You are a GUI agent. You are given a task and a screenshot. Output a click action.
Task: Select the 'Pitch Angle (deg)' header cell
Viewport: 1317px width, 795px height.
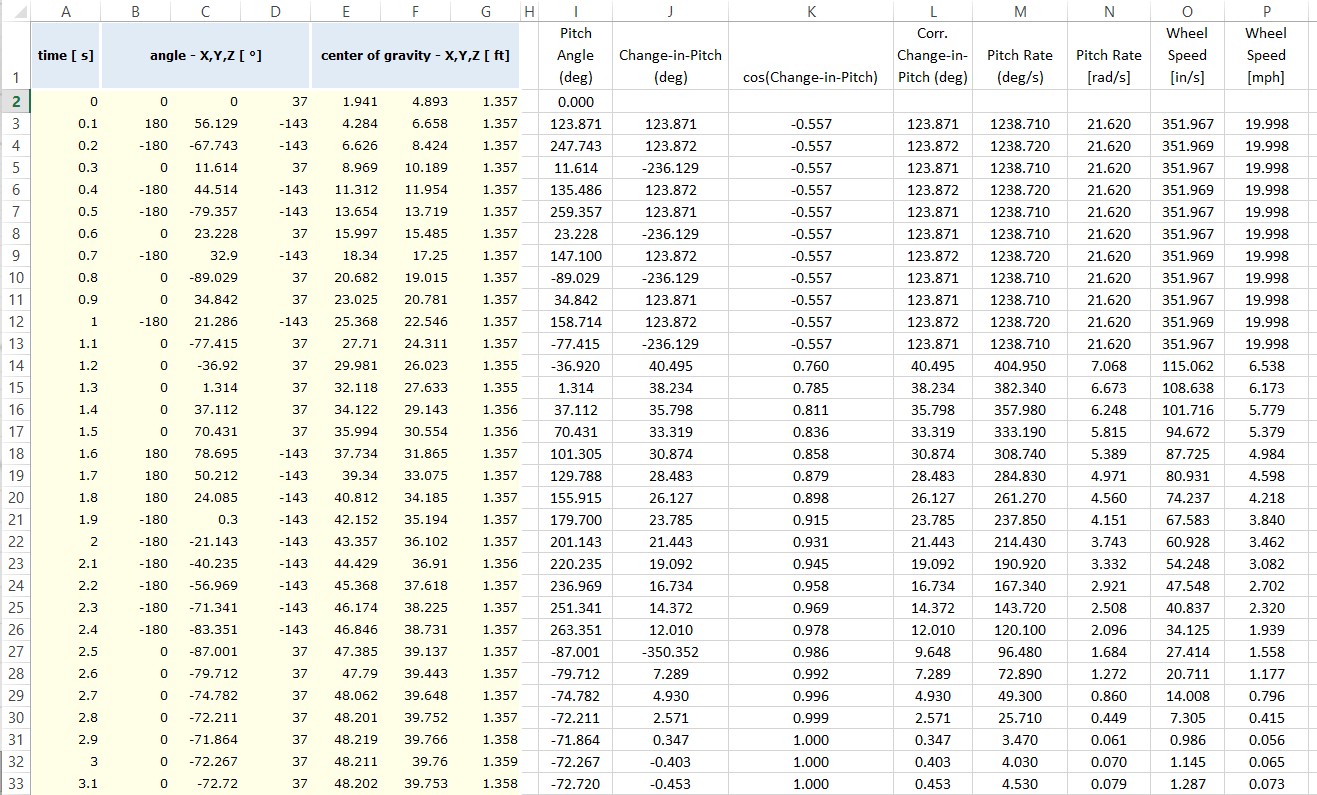[x=576, y=55]
